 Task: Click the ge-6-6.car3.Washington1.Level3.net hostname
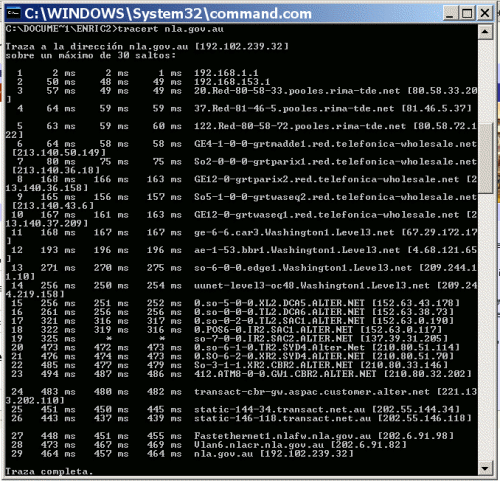(x=294, y=232)
